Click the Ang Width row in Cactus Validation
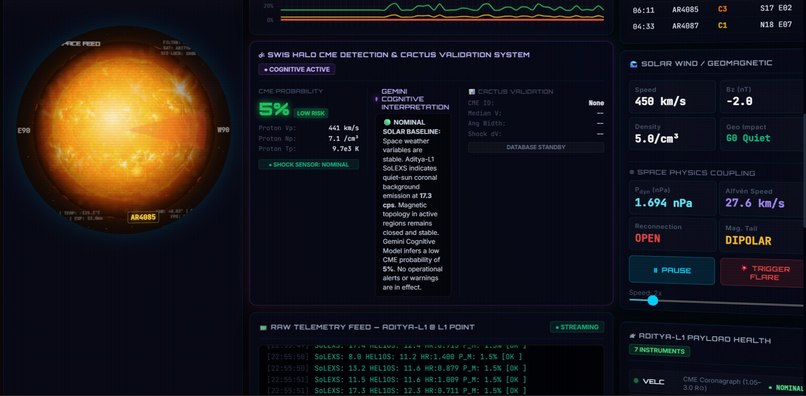 536,123
